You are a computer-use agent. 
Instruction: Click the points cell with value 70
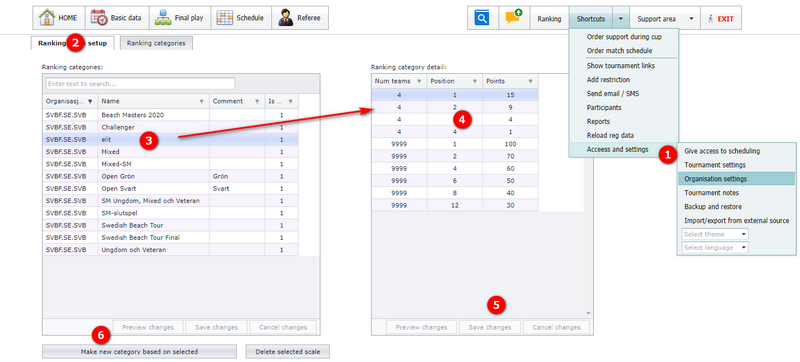(510, 157)
